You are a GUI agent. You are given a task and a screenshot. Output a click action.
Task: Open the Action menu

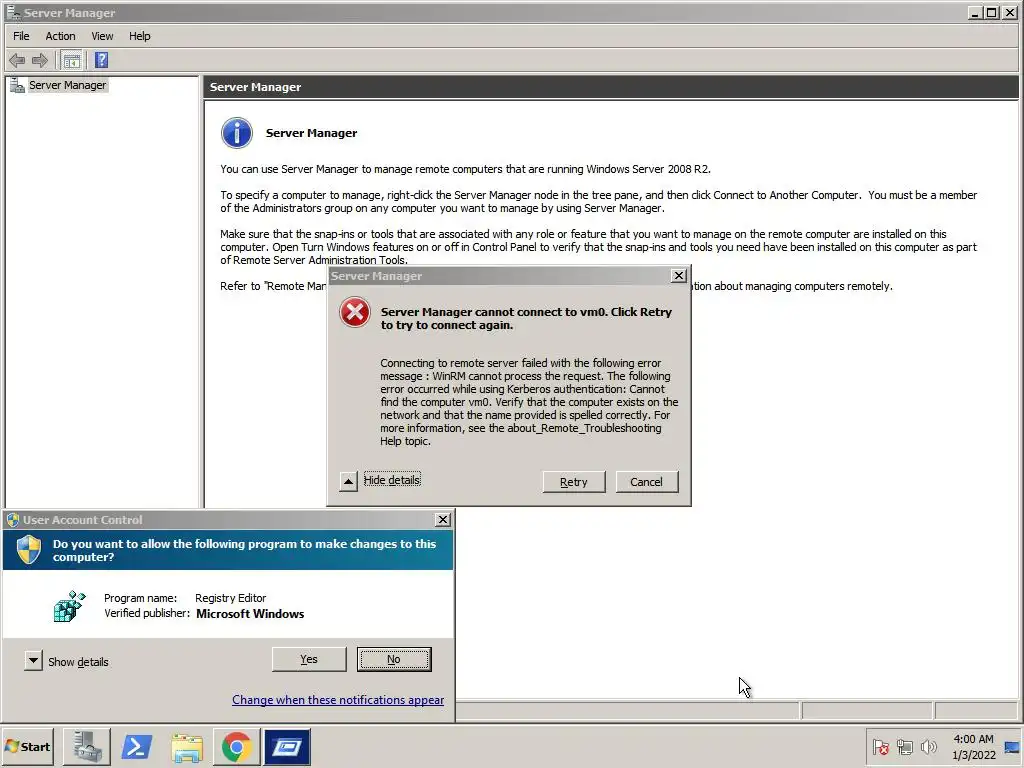click(x=60, y=36)
